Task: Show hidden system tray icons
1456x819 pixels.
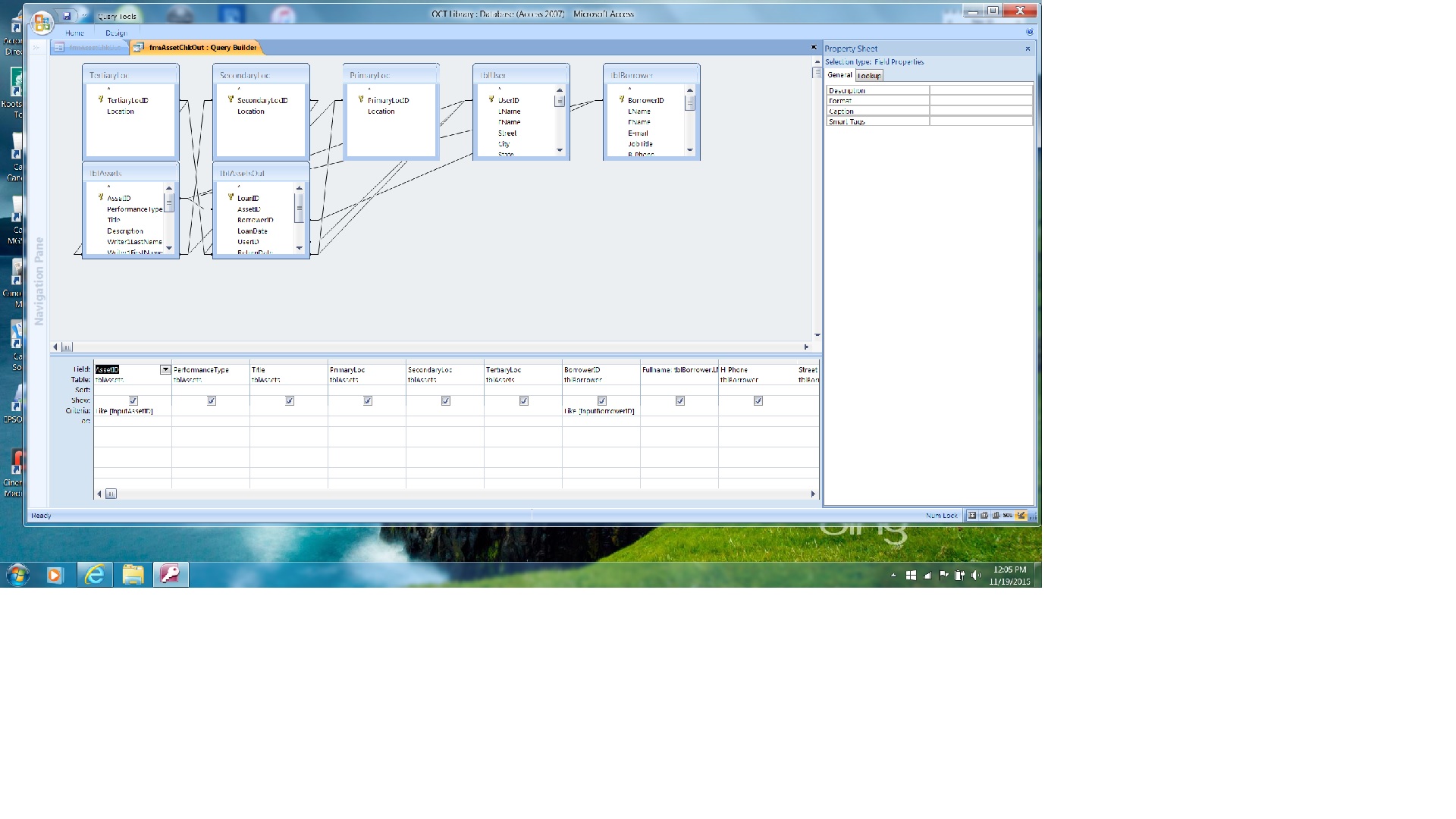Action: (x=893, y=576)
